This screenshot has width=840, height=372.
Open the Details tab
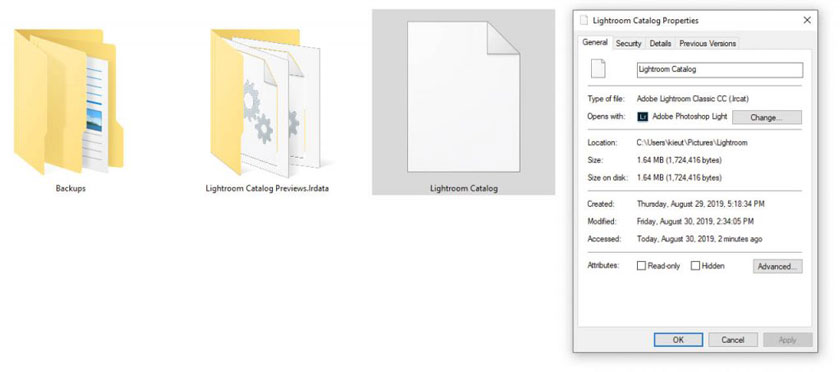(660, 43)
